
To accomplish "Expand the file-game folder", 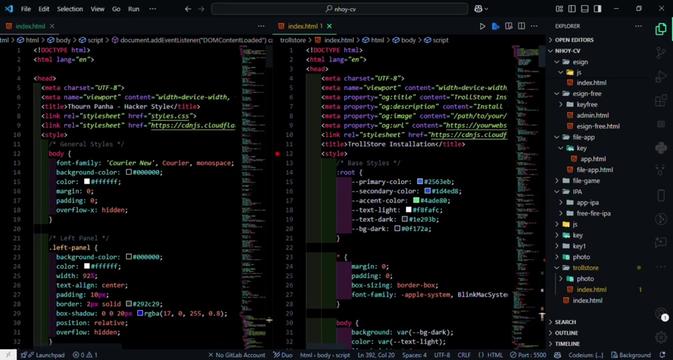I will click(x=585, y=181).
